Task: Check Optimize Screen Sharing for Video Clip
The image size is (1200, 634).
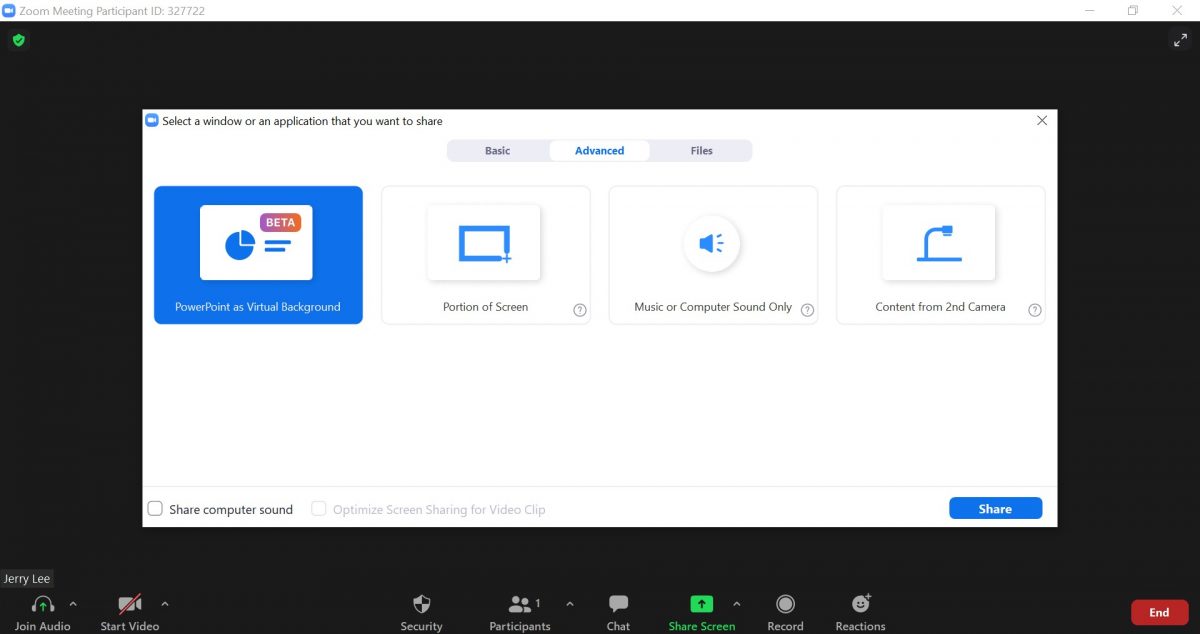Action: click(319, 509)
